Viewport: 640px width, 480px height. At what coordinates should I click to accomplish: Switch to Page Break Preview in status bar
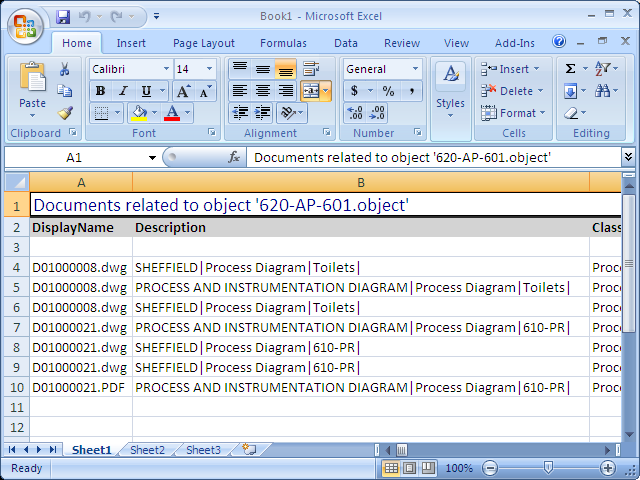pyautogui.click(x=427, y=468)
